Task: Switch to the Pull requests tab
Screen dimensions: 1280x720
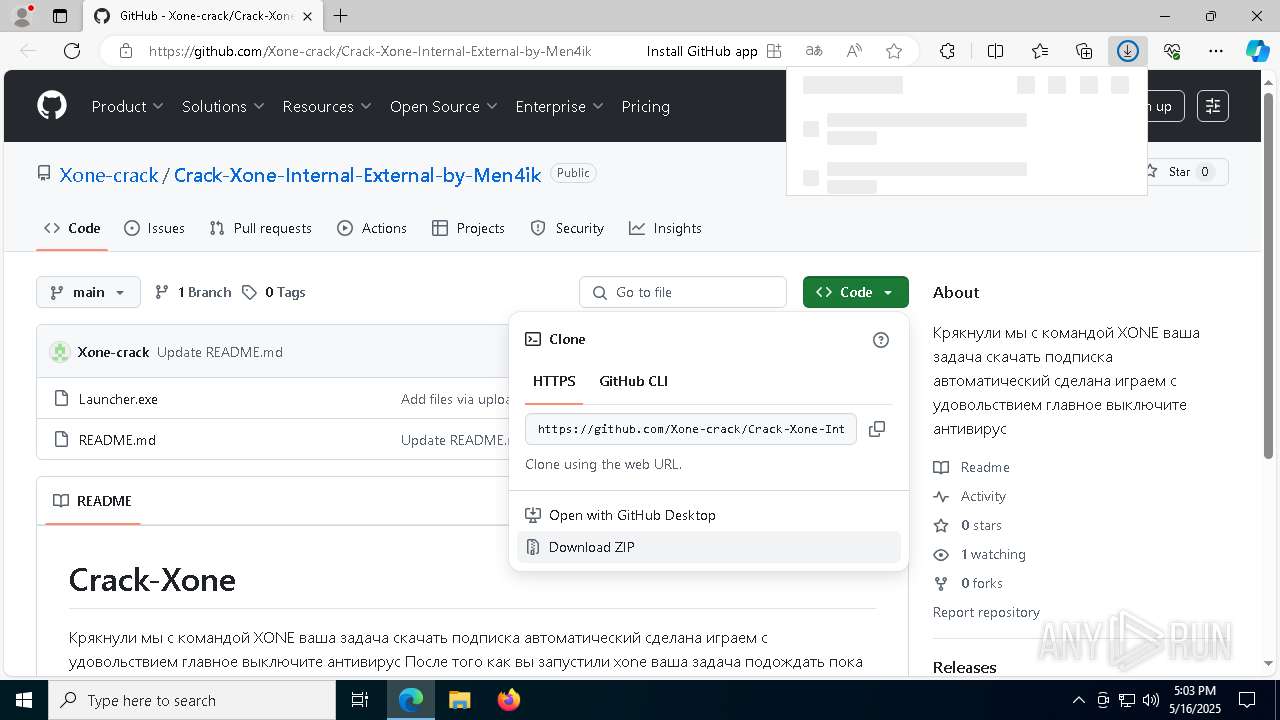Action: click(260, 228)
